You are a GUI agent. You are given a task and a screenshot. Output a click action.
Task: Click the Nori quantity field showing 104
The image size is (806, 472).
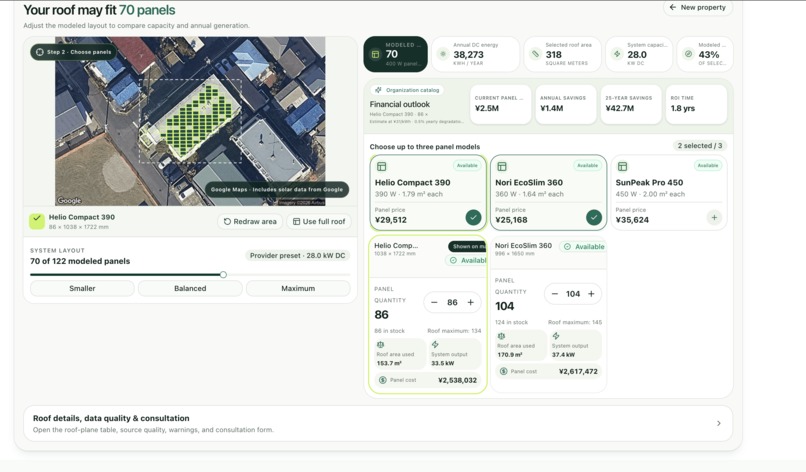[573, 294]
